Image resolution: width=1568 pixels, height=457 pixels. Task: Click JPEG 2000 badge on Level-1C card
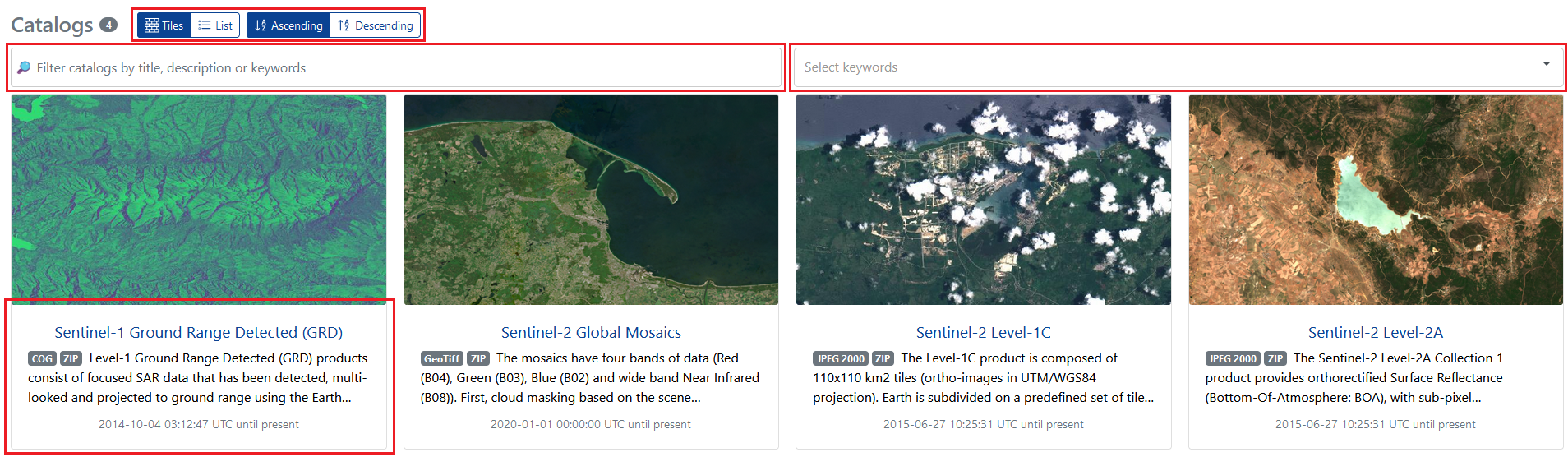click(x=840, y=358)
